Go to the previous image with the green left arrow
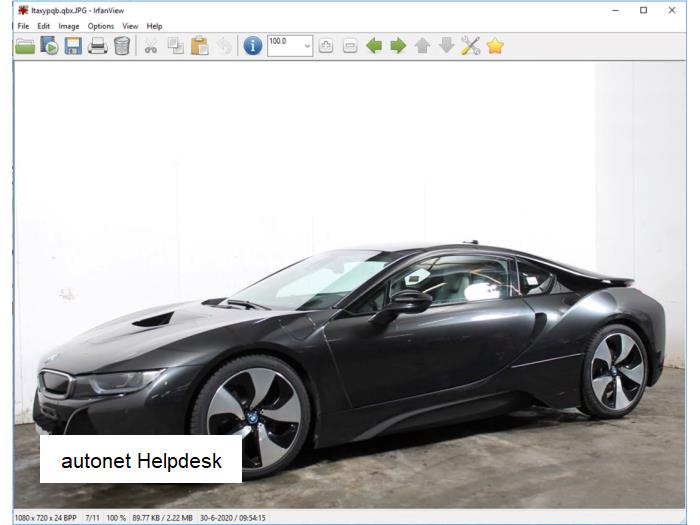This screenshot has height=525, width=700. [374, 46]
